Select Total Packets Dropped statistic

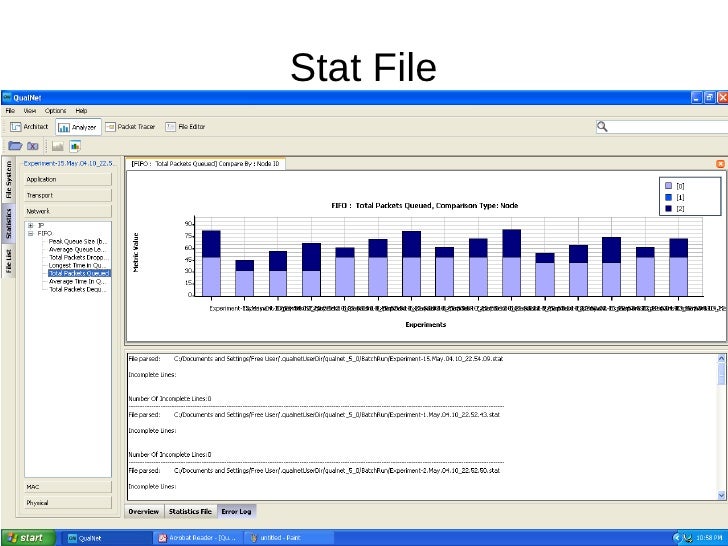click(78, 257)
